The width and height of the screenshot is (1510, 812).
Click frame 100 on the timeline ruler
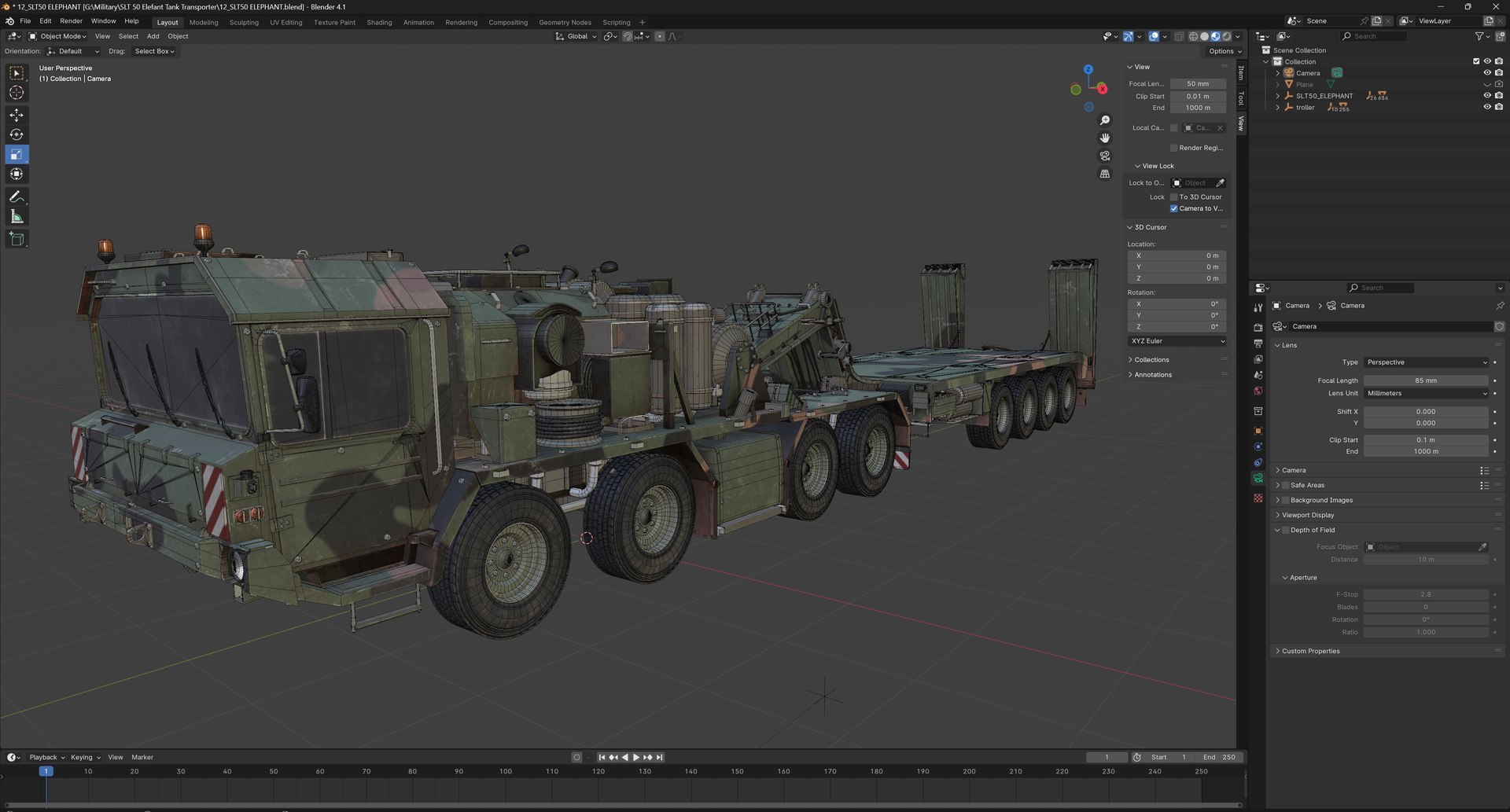(505, 772)
